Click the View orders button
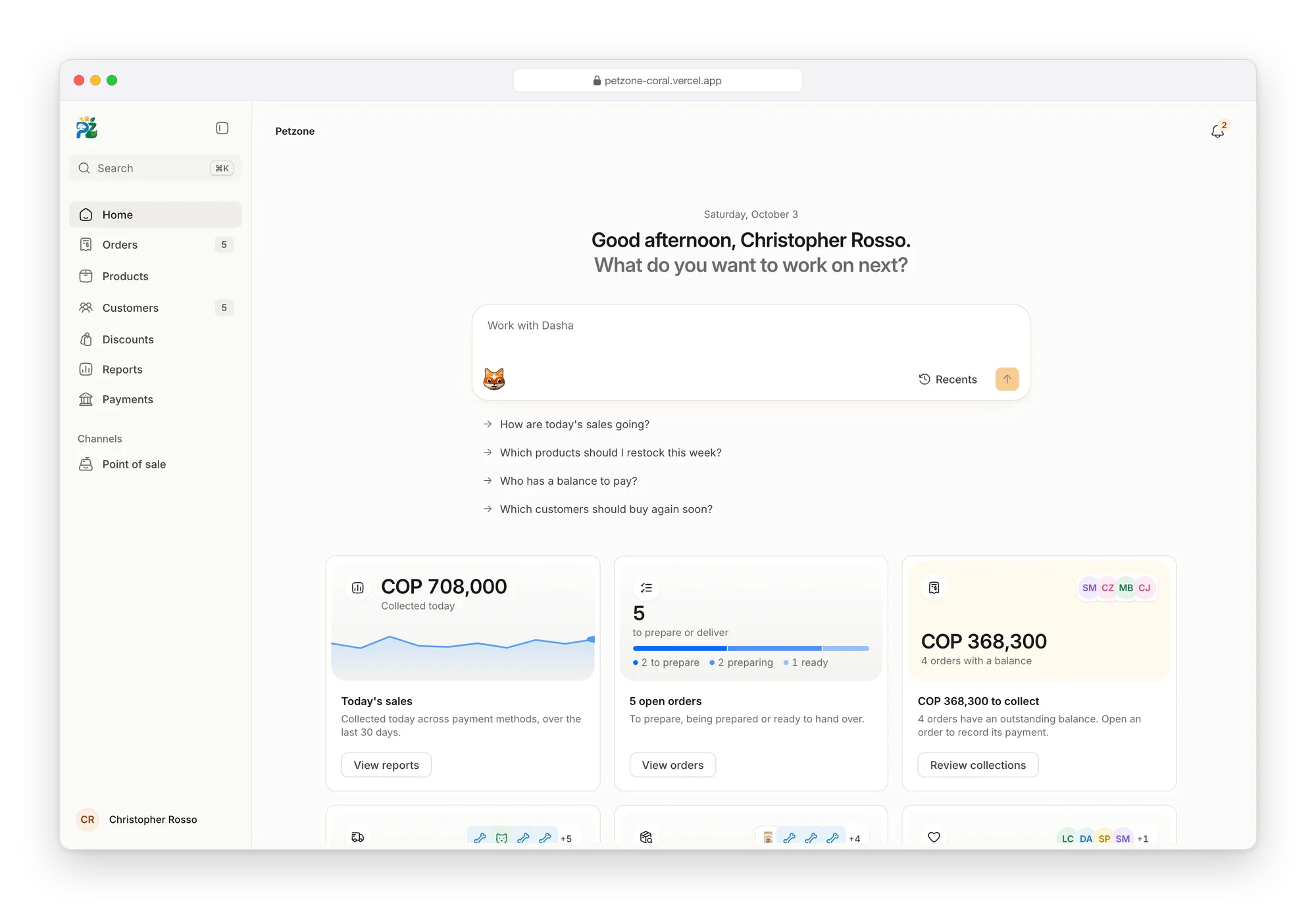The image size is (1316, 909). point(672,765)
